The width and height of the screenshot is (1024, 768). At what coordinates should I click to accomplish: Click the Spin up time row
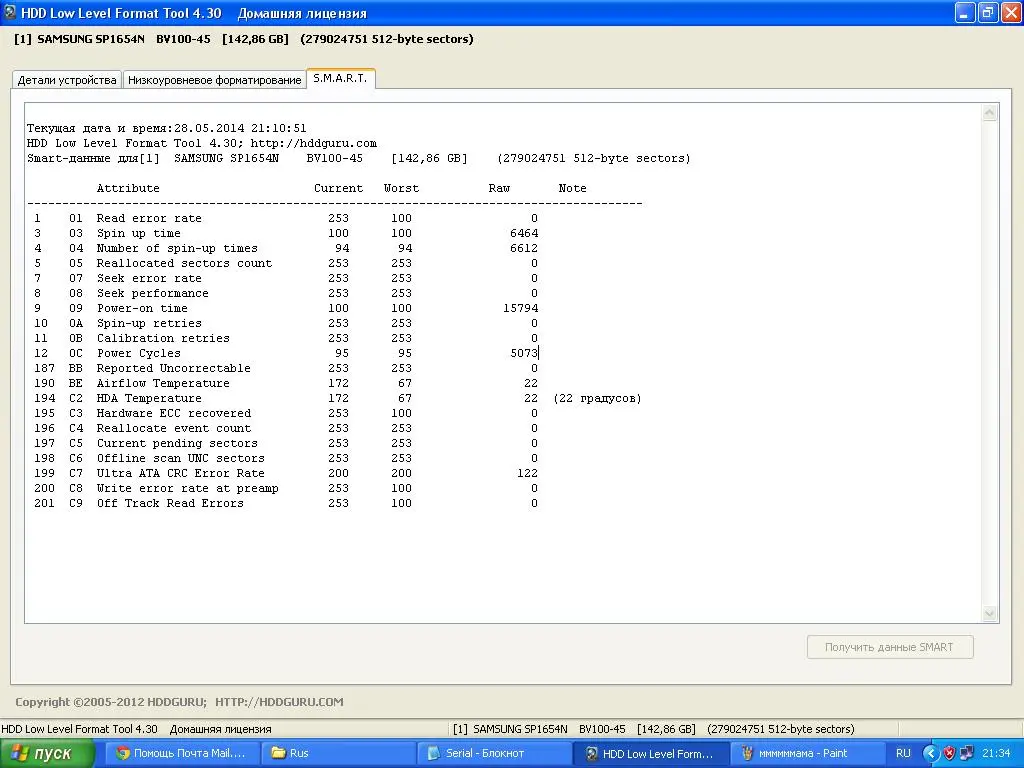[x=286, y=233]
